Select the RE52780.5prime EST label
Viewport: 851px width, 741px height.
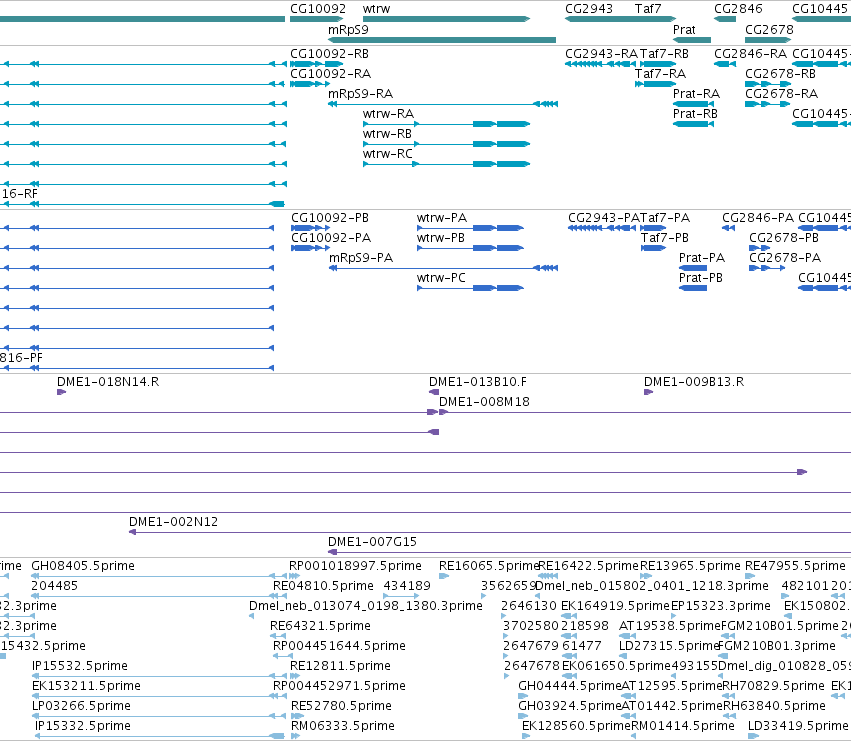pos(341,706)
